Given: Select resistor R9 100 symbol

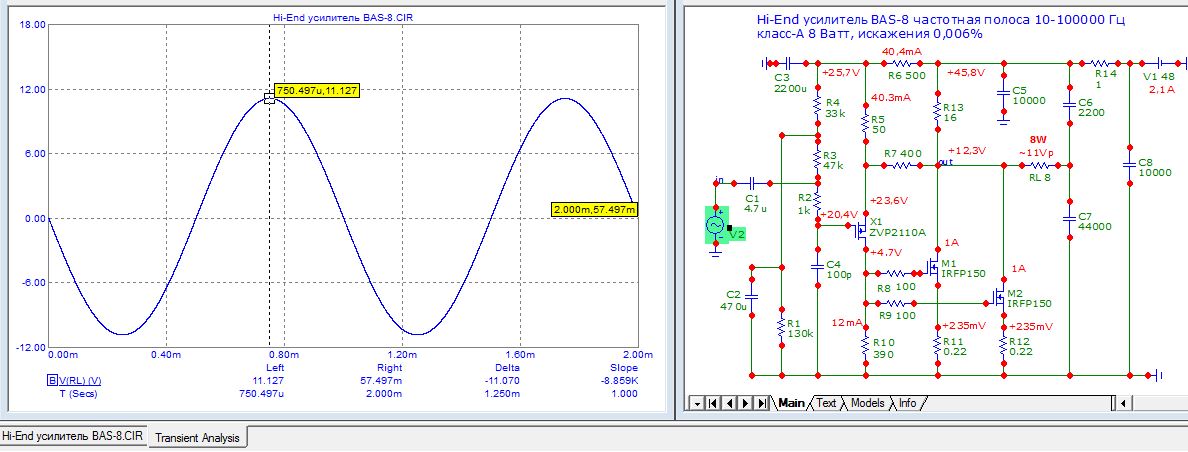Looking at the screenshot, I should (896, 303).
